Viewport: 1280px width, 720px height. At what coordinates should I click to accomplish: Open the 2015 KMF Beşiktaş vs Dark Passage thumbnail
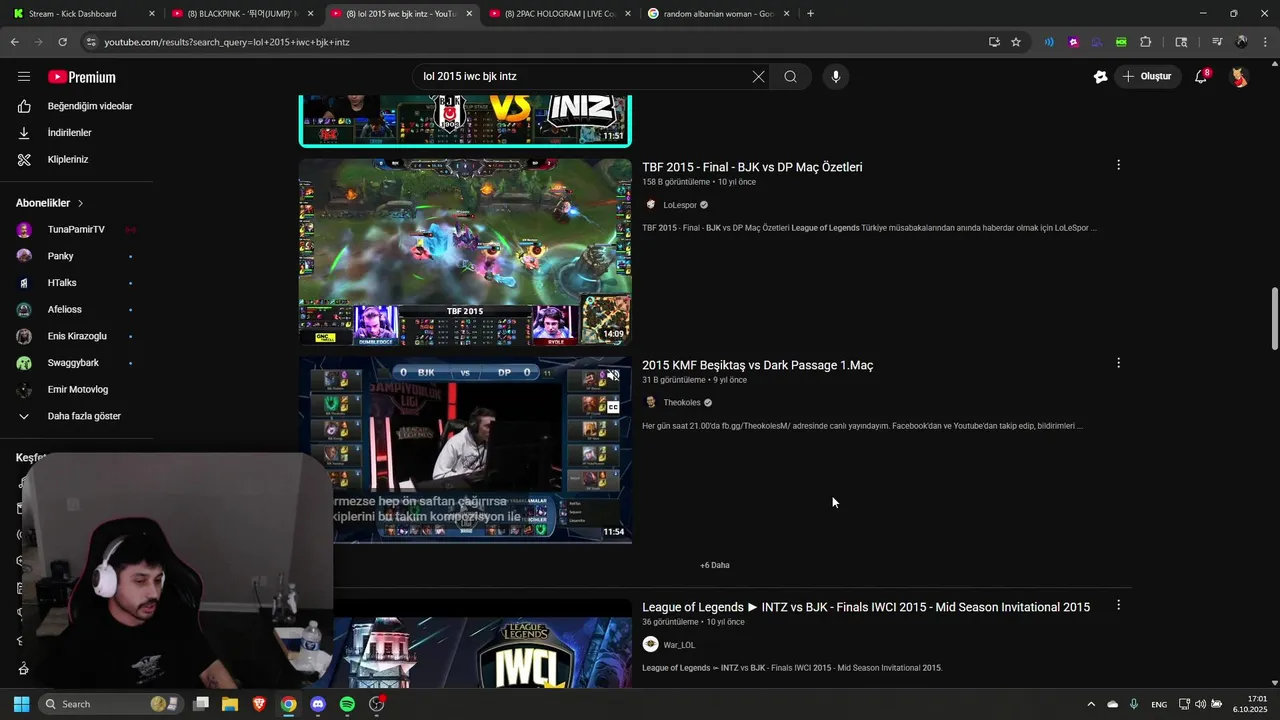click(465, 450)
